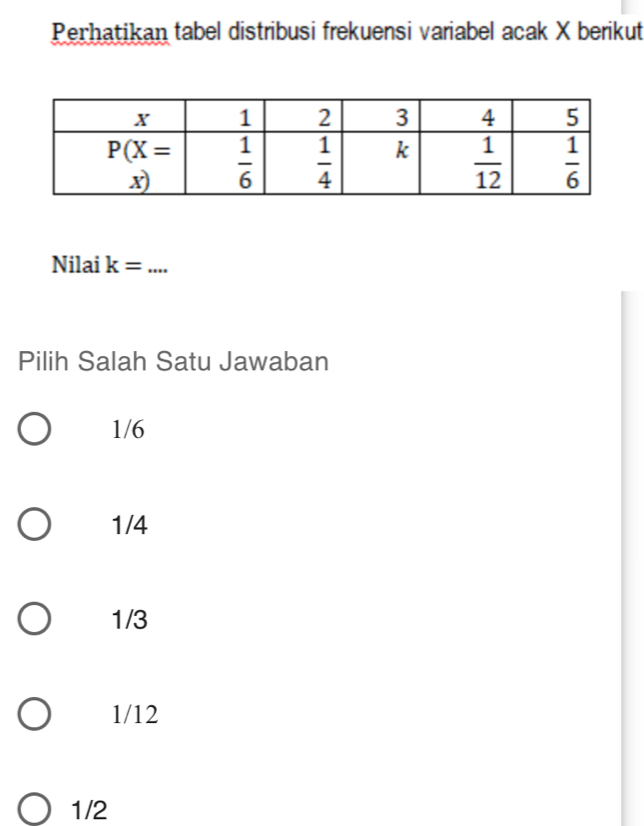Pick the radio button beside 1/3
Viewport: 644px width, 826px height.
34,620
